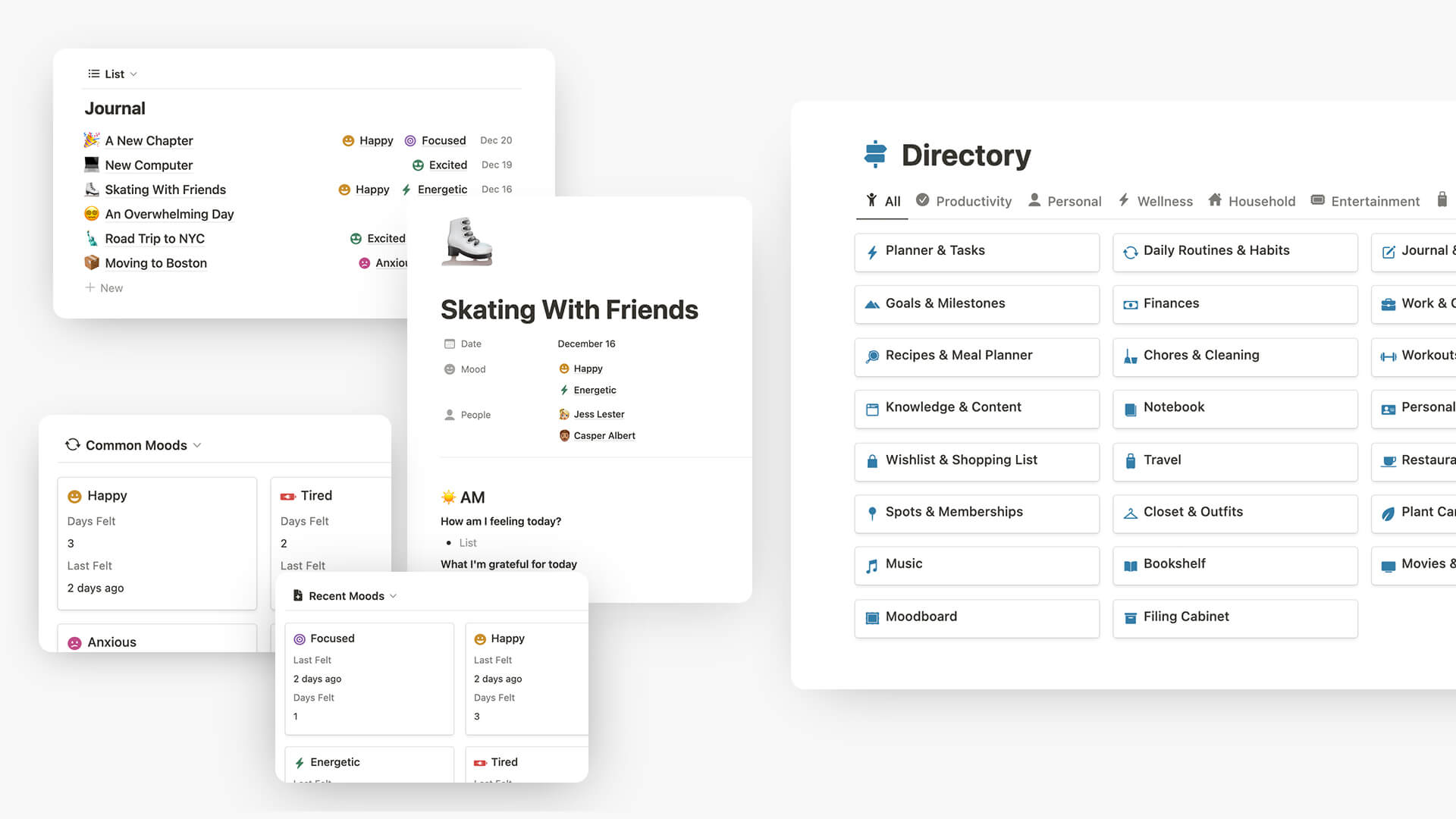This screenshot has height=819, width=1456.
Task: Click the Journal & Notes icon in Directory
Action: 1389,251
